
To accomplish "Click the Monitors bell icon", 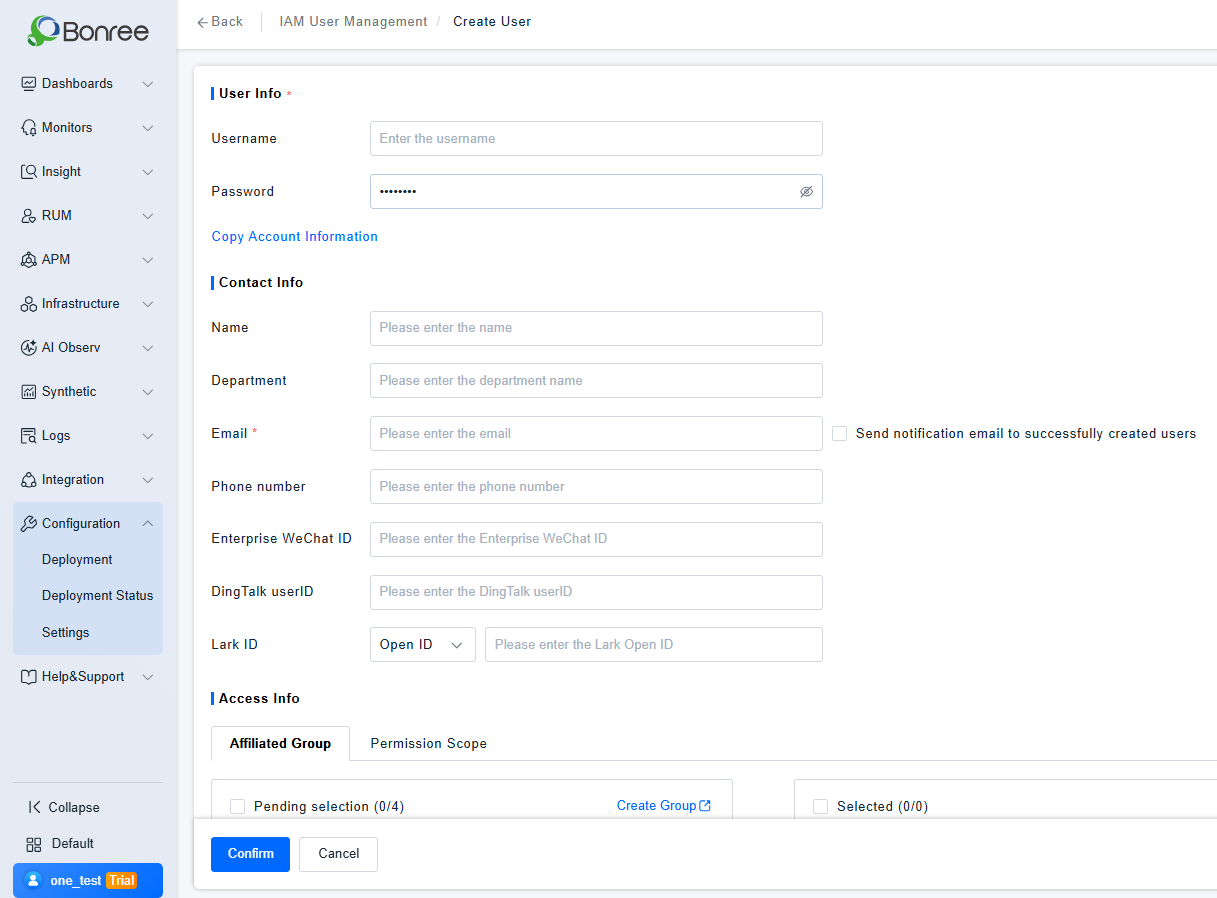I will click(29, 128).
